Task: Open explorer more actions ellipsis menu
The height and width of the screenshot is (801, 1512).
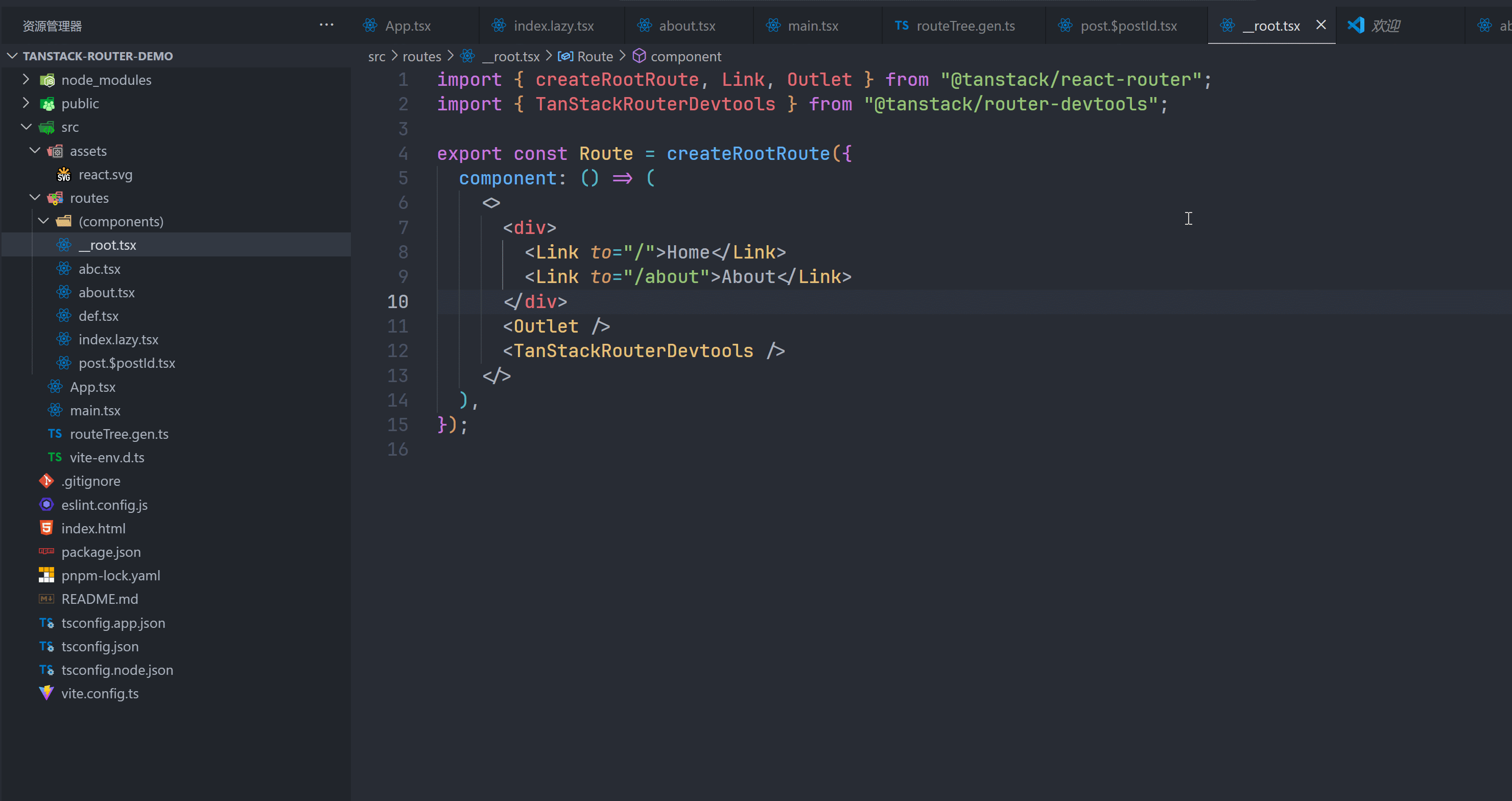Action: pos(326,25)
